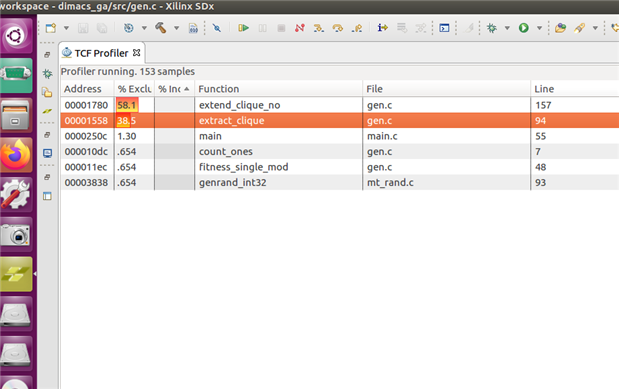The width and height of the screenshot is (619, 389).
Task: Sort by the % Exclusive column header
Action: [x=135, y=89]
